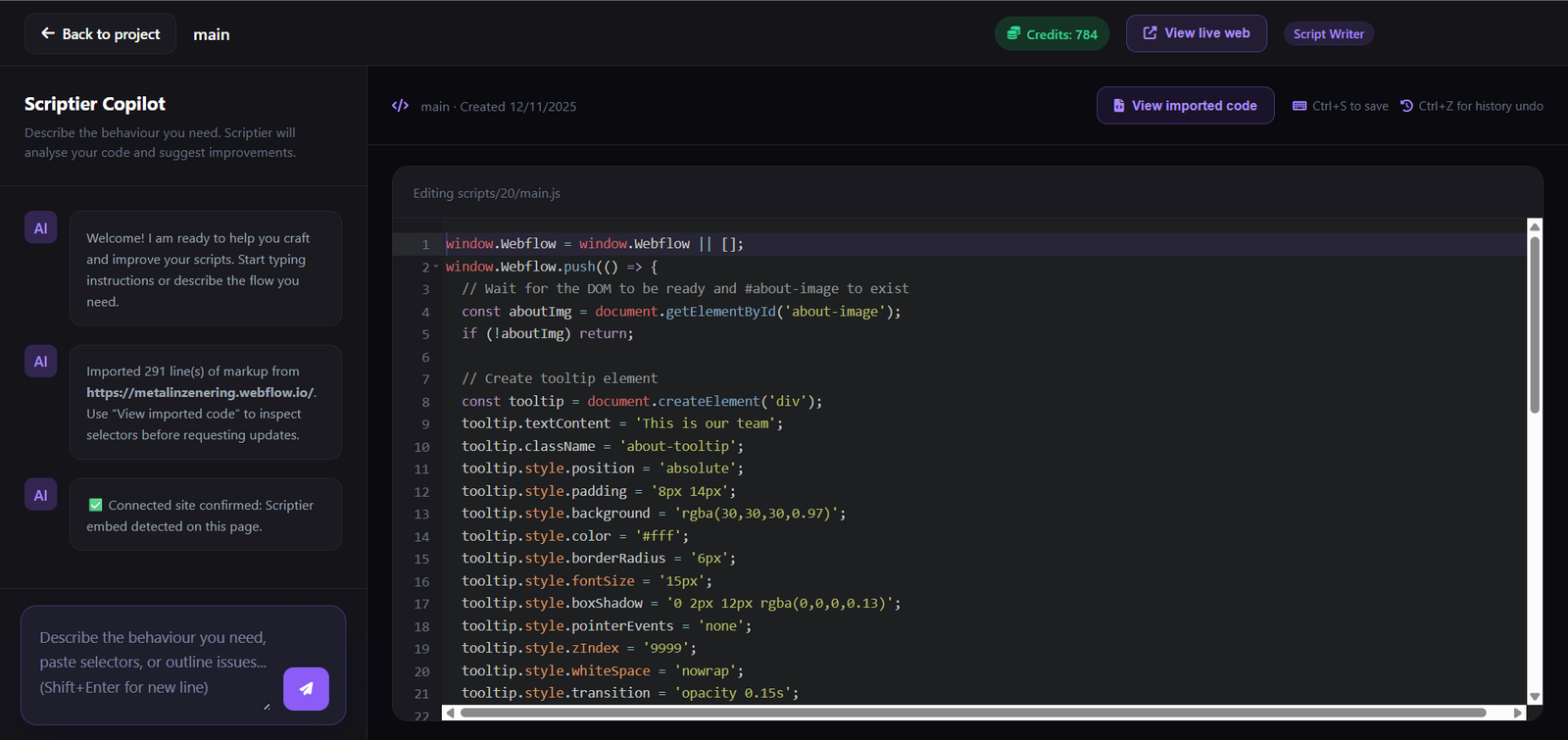Click the coins icon in Credits badge
The height and width of the screenshot is (740, 1568).
click(x=1014, y=33)
